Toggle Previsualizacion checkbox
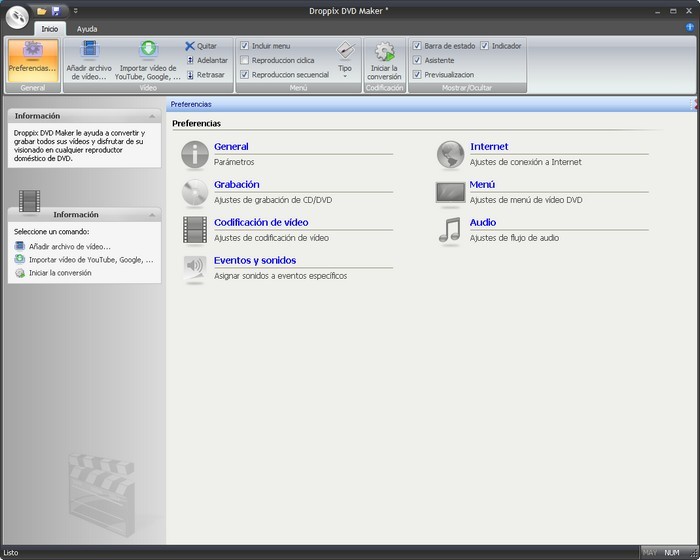The image size is (700, 560). (417, 74)
